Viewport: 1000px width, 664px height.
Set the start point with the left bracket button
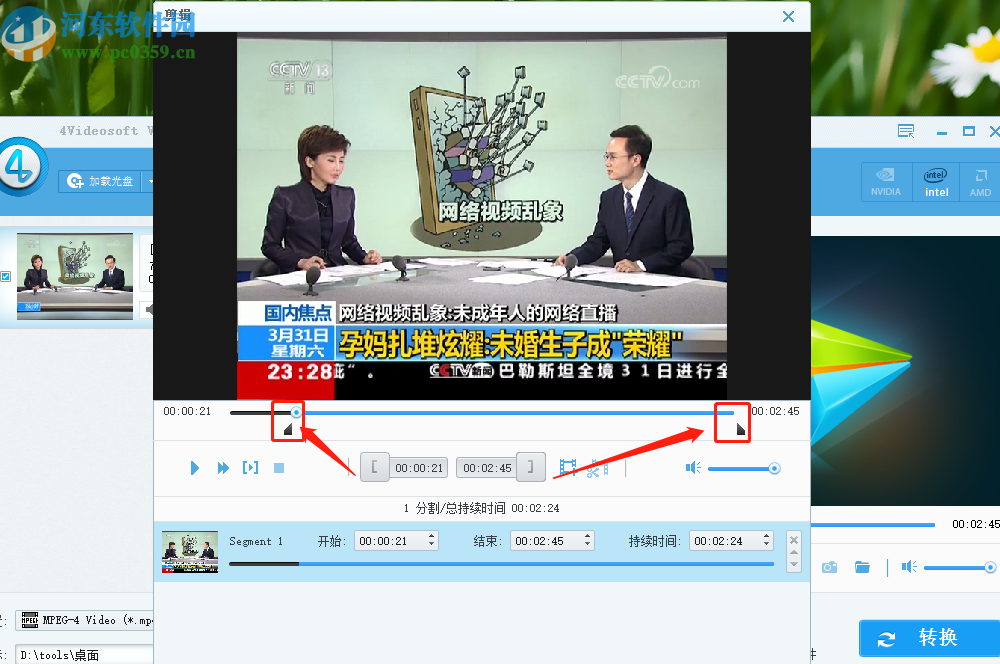pyautogui.click(x=375, y=467)
